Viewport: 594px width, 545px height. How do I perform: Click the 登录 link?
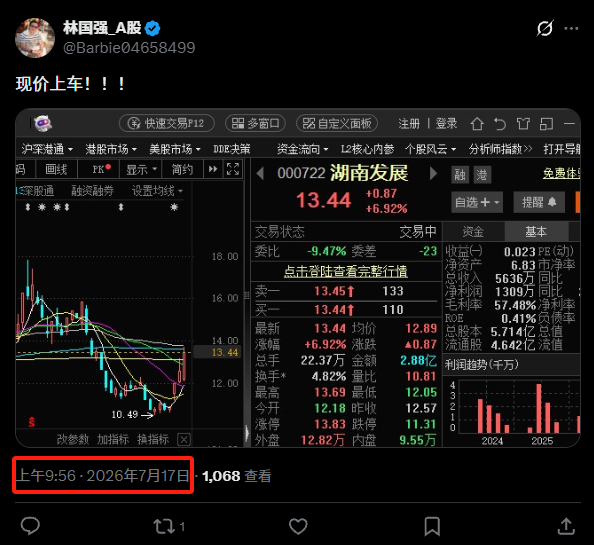[446, 123]
